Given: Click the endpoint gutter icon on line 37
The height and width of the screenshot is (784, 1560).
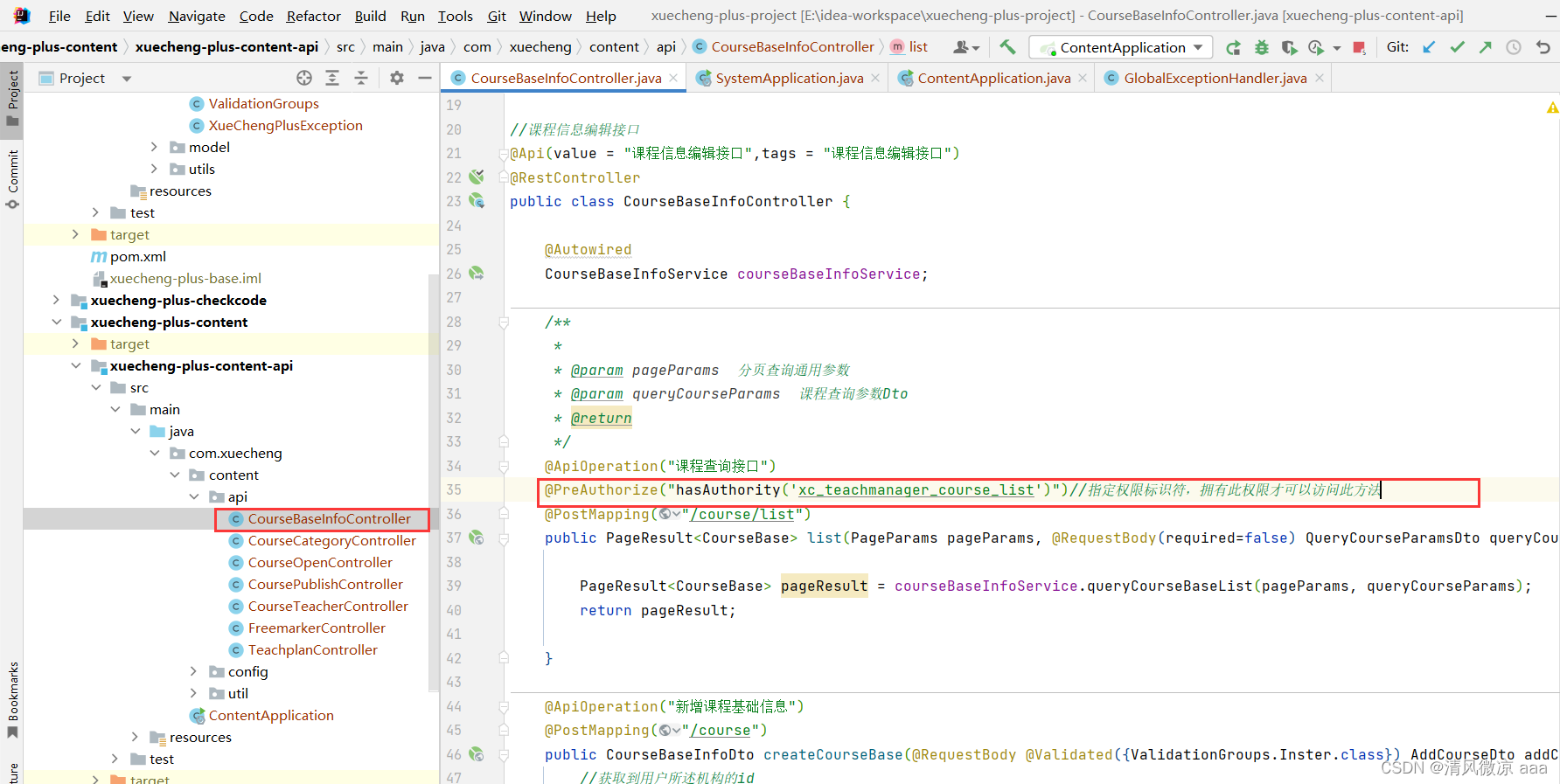Looking at the screenshot, I should 477,538.
